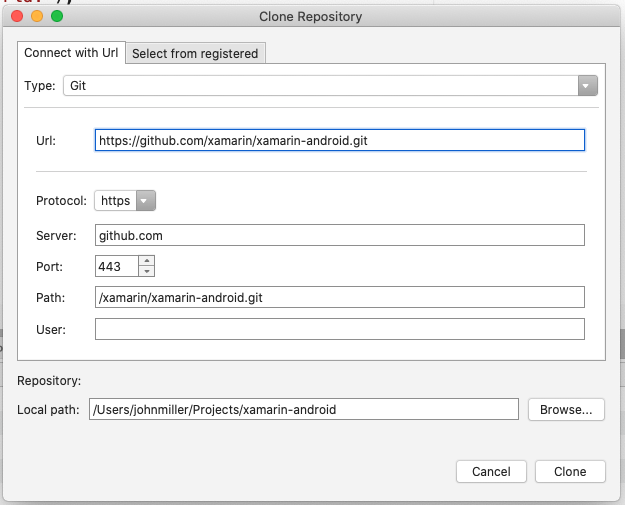Expand the Type dropdown arrow
This screenshot has width=625, height=505.
pyautogui.click(x=588, y=86)
